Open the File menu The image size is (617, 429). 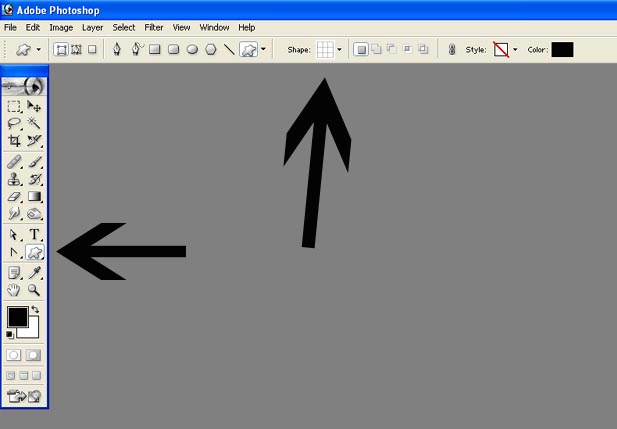pos(10,28)
